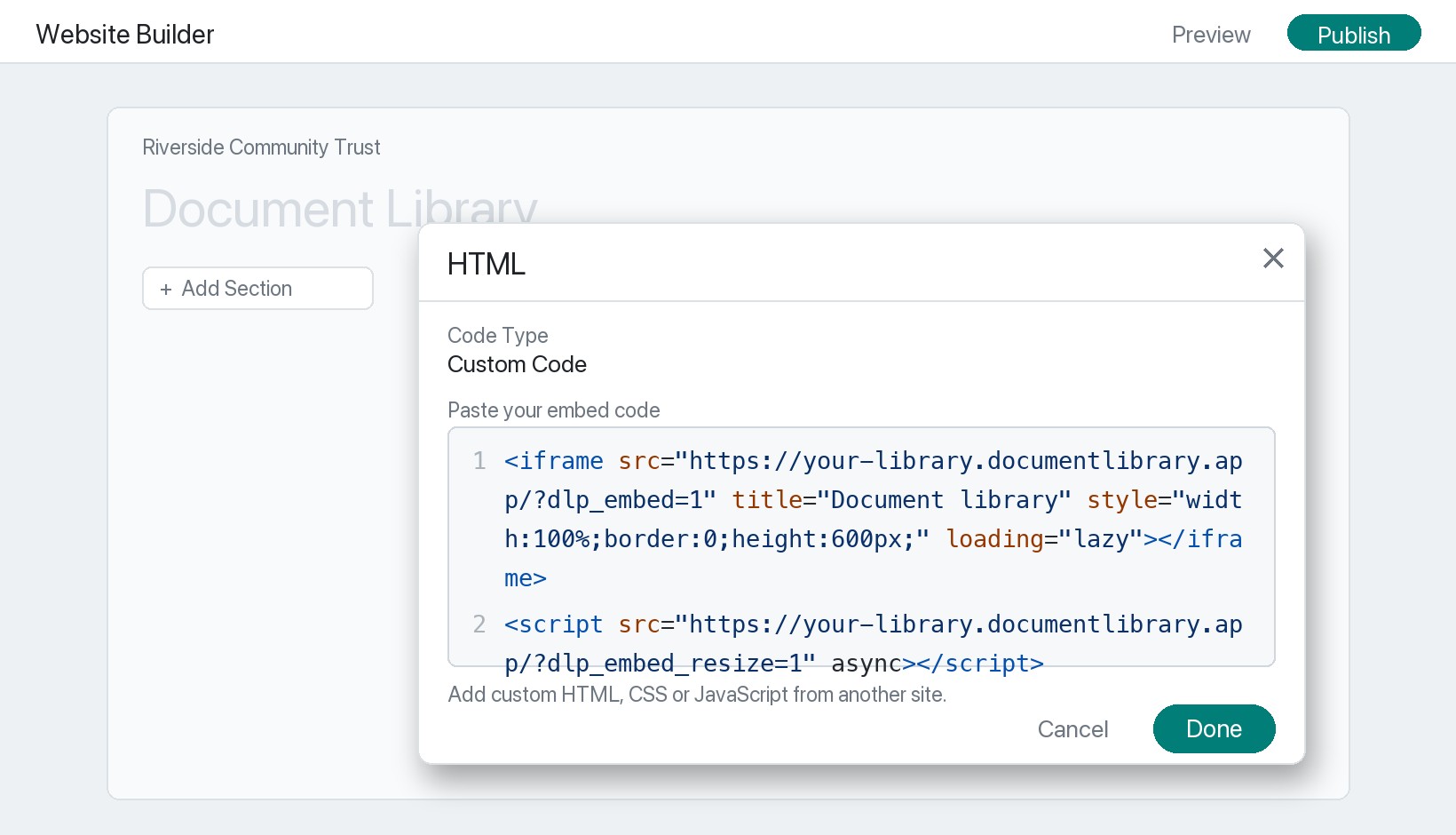The width and height of the screenshot is (1456, 835).
Task: Close the HTML dialog with the X icon
Action: click(1273, 258)
